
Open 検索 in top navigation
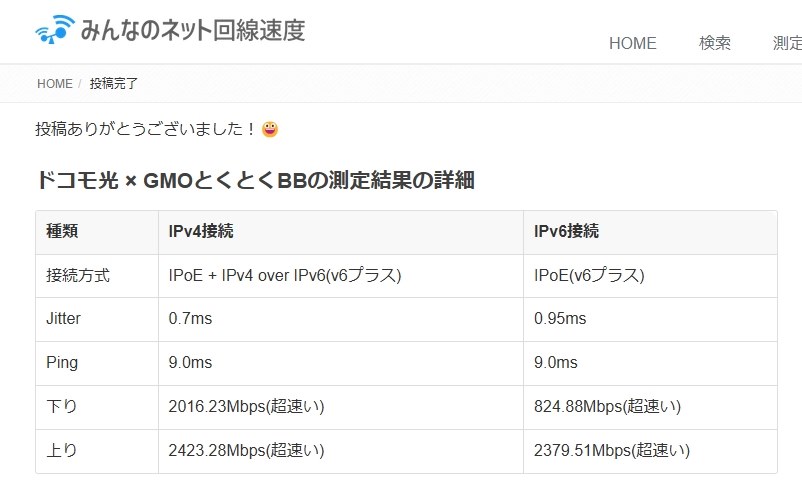pos(715,43)
